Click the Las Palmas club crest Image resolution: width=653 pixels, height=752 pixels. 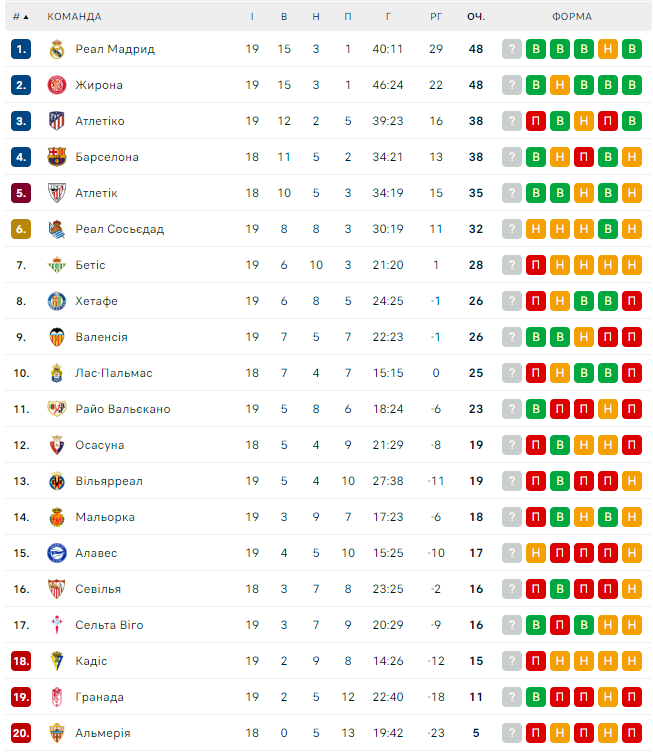click(56, 373)
